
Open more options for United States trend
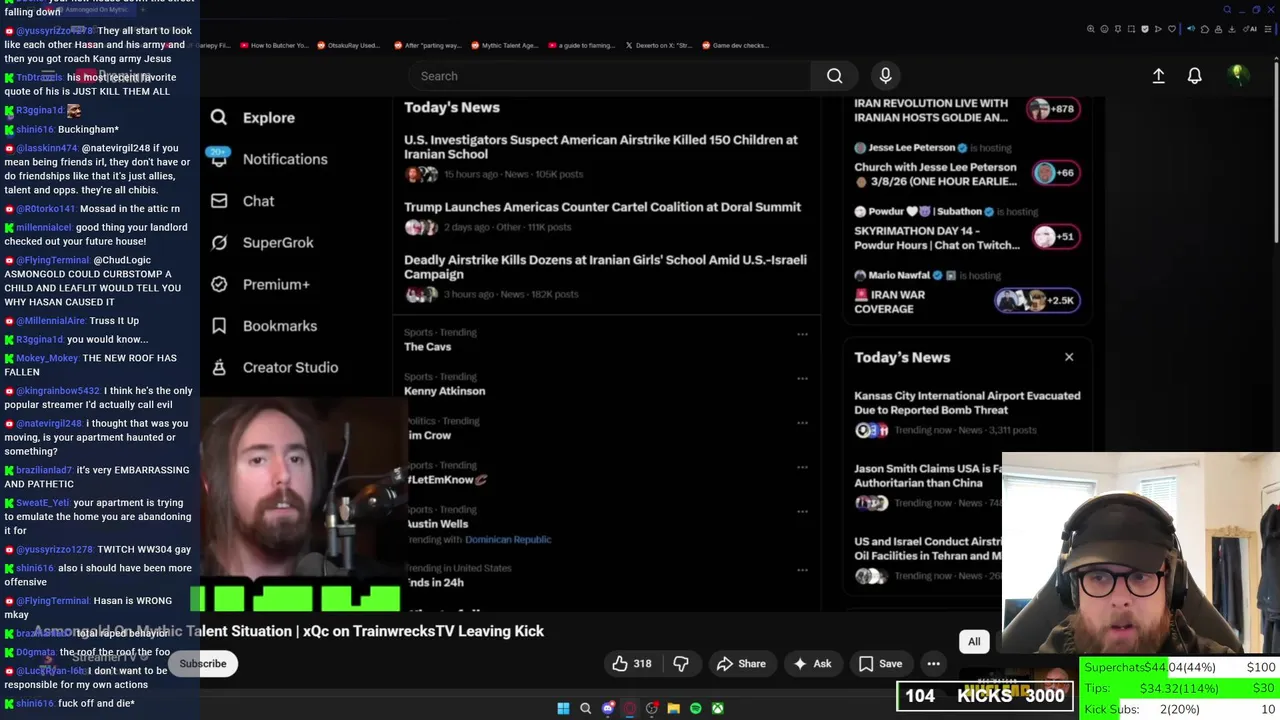[802, 570]
